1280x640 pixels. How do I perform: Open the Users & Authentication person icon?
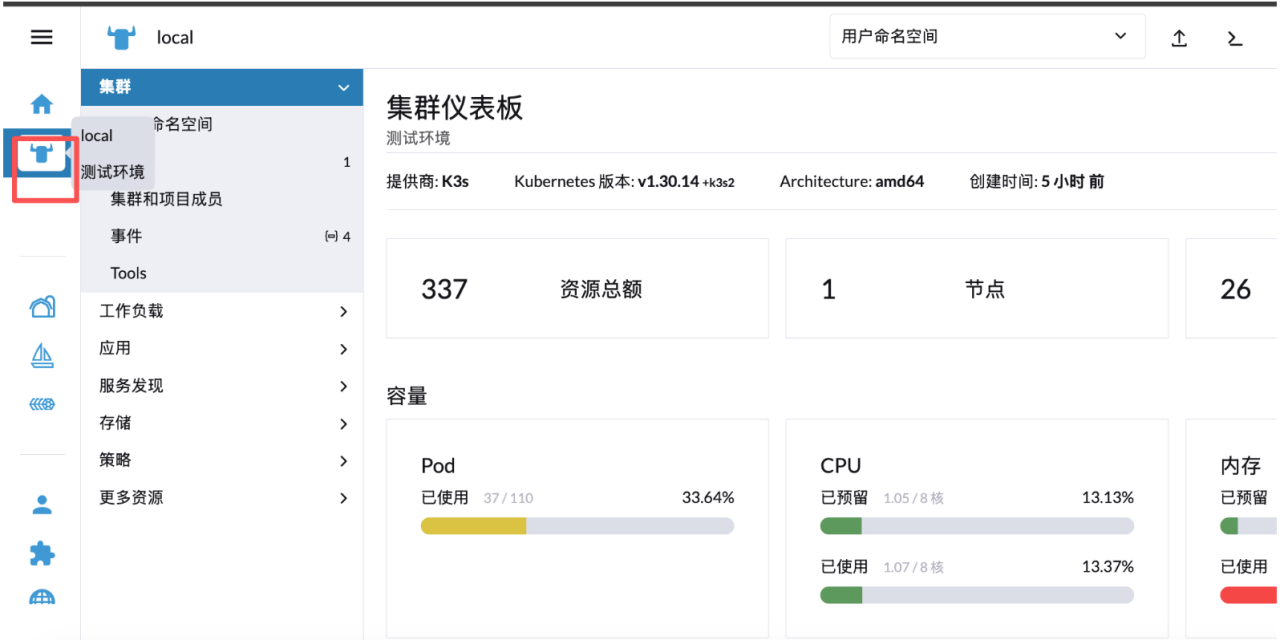pos(42,505)
